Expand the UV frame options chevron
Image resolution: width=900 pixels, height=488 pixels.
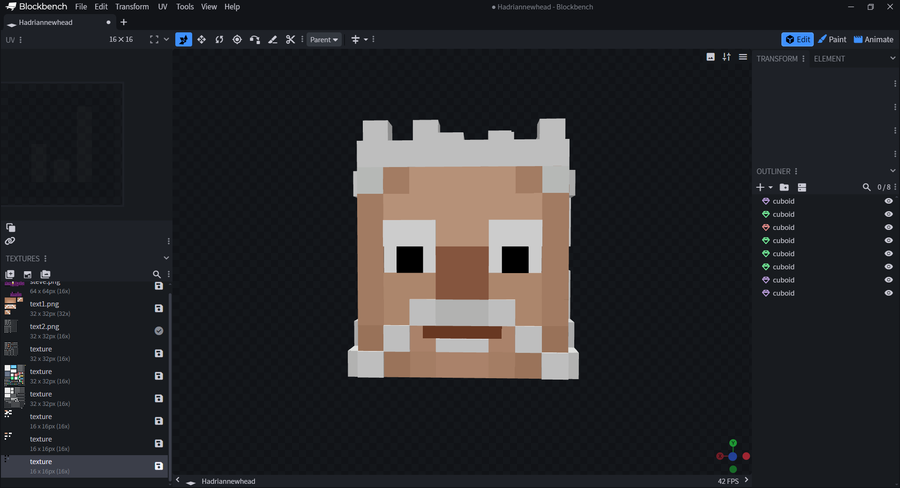point(166,40)
